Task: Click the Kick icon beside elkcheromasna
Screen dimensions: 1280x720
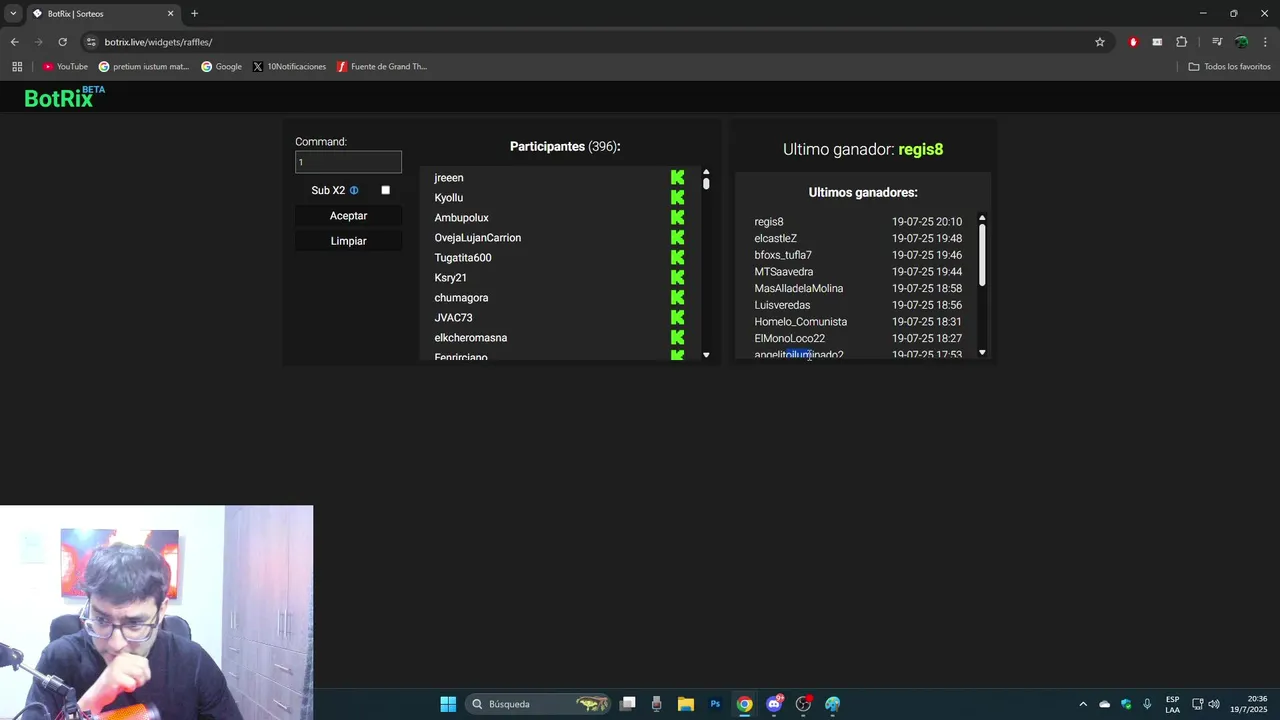Action: coord(677,338)
